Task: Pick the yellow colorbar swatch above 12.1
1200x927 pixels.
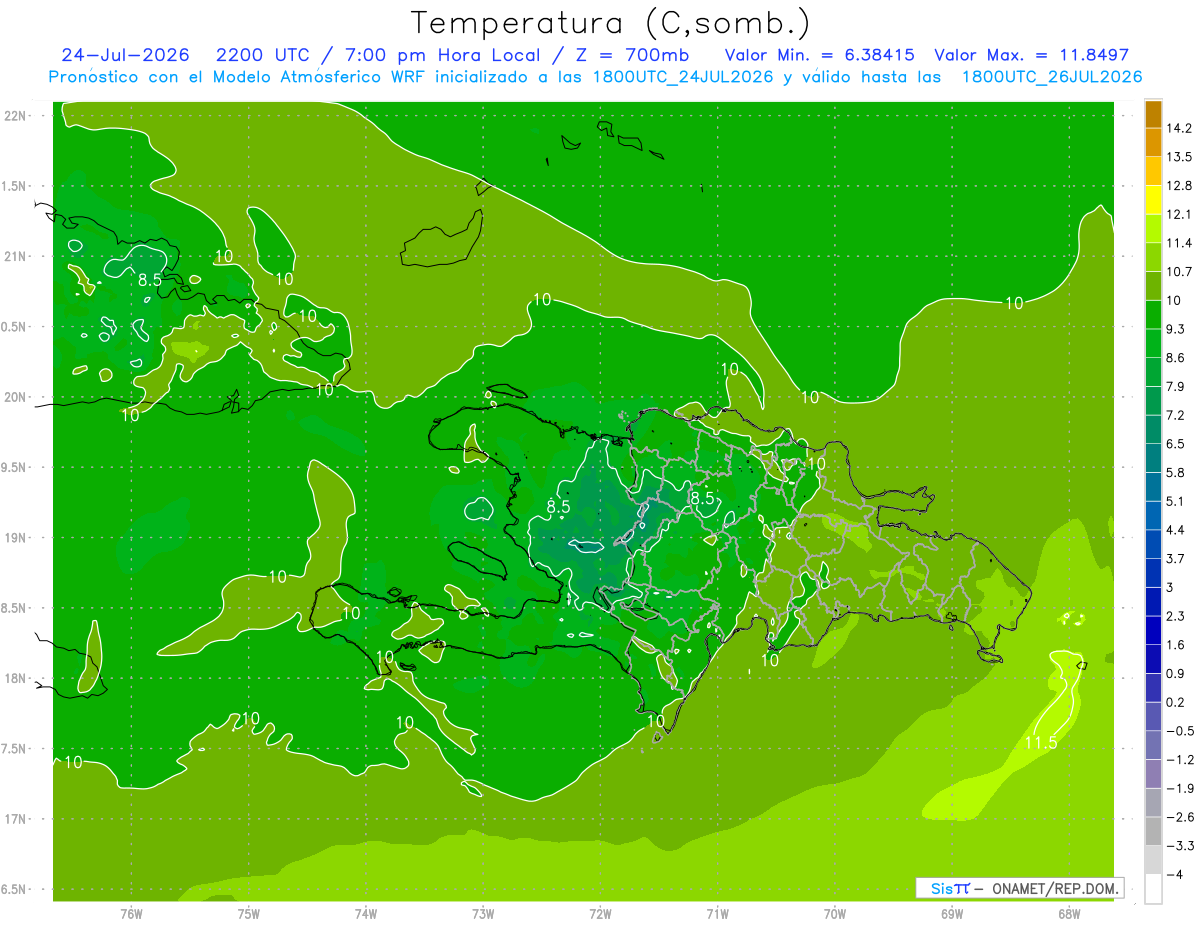Action: [x=1153, y=200]
